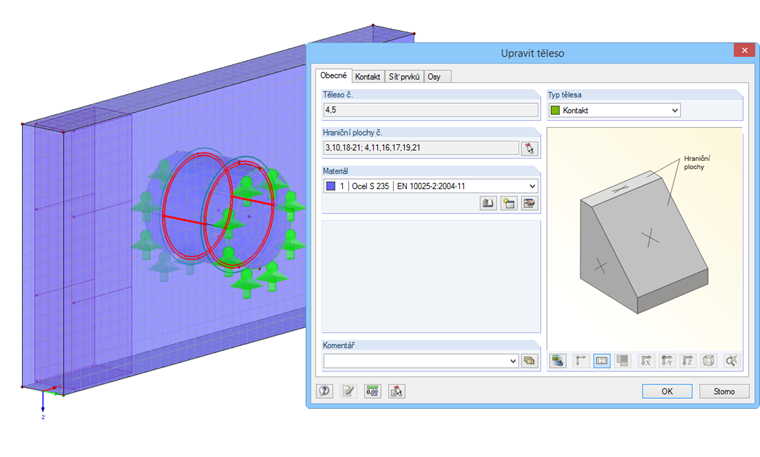Viewport: 760px width, 457px height.
Task: Click the comment pick icon beside Komentář
Action: click(x=529, y=361)
